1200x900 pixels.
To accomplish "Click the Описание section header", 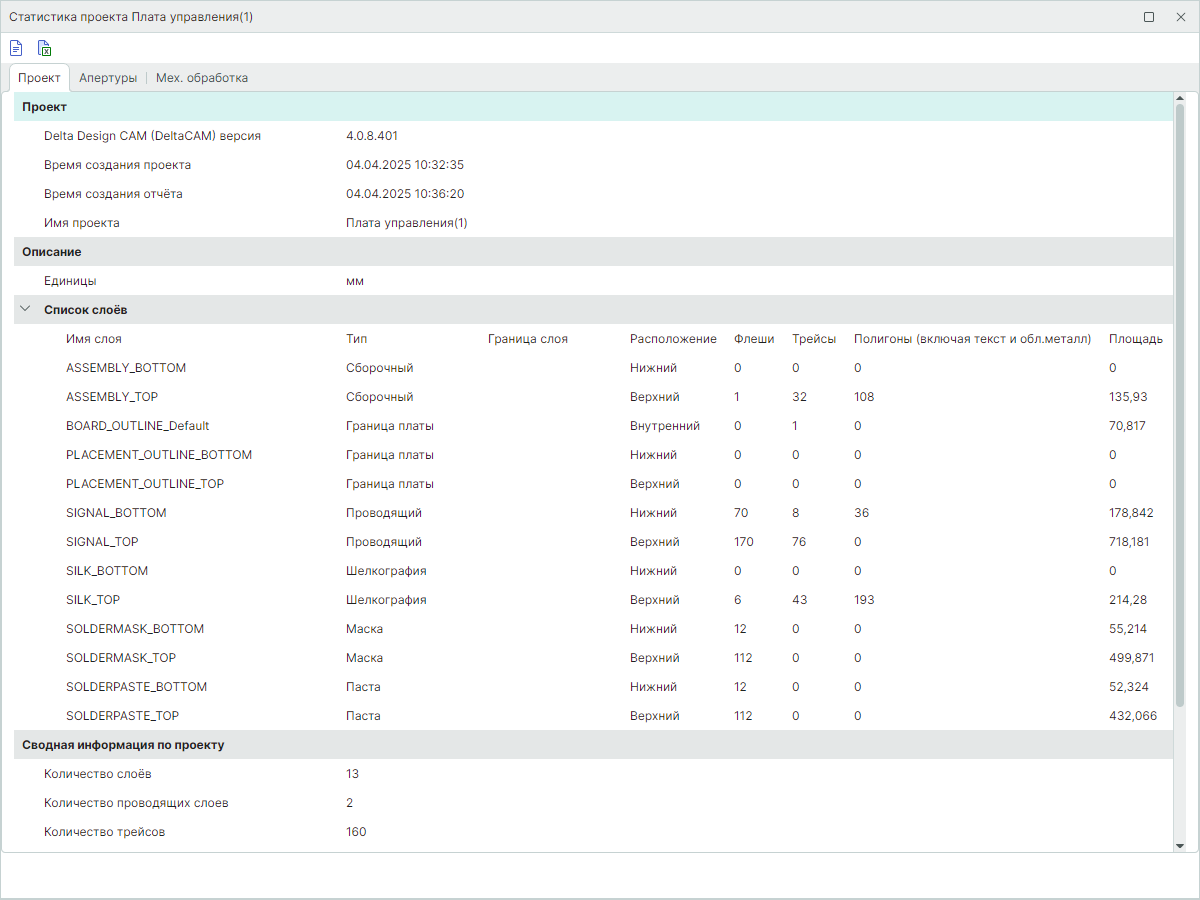I will [52, 252].
